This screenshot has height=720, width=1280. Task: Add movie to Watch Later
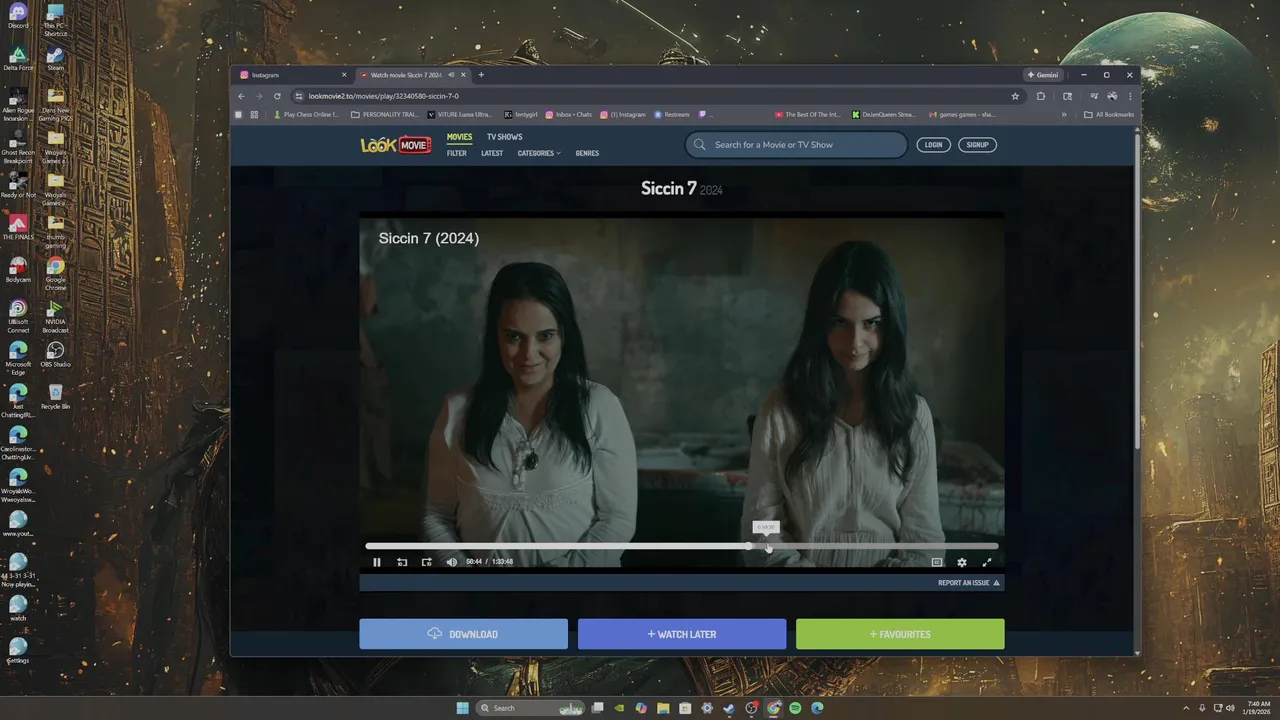682,634
